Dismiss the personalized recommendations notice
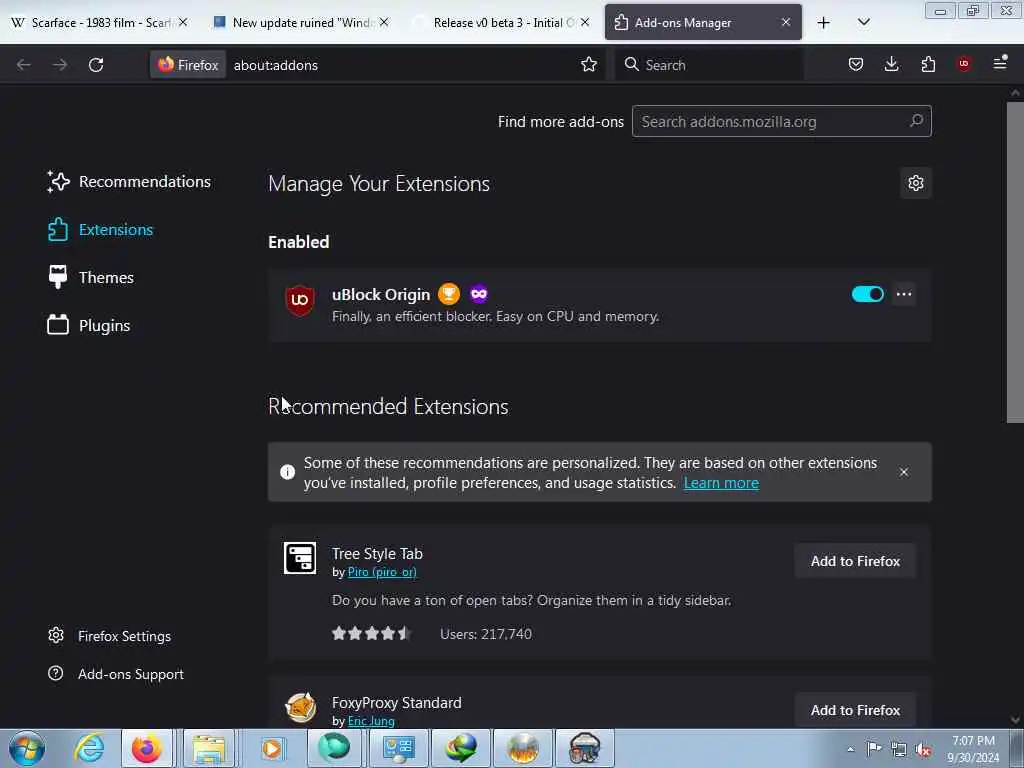 (x=904, y=472)
